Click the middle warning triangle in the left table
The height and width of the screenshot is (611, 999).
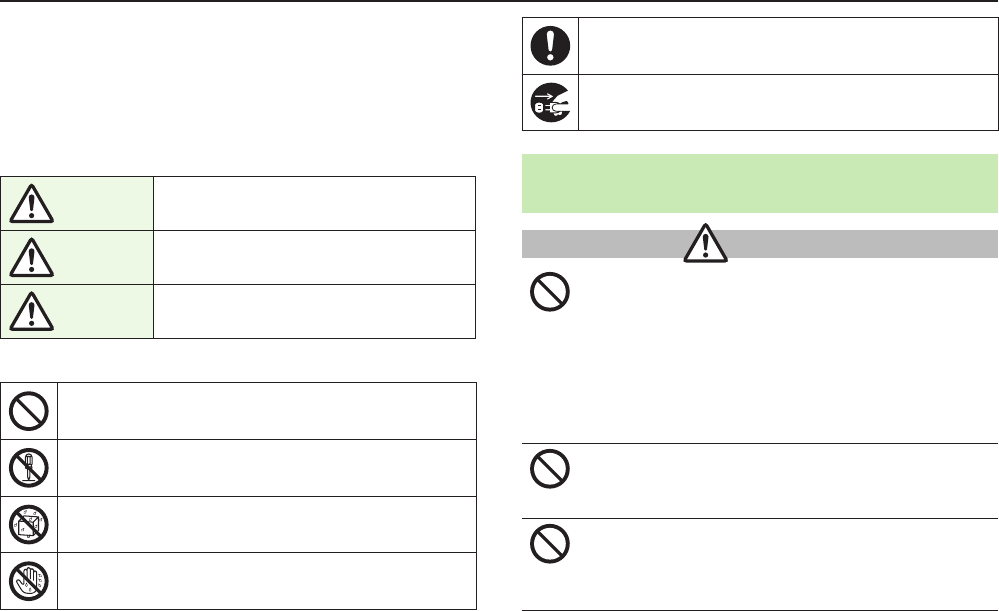click(x=29, y=259)
